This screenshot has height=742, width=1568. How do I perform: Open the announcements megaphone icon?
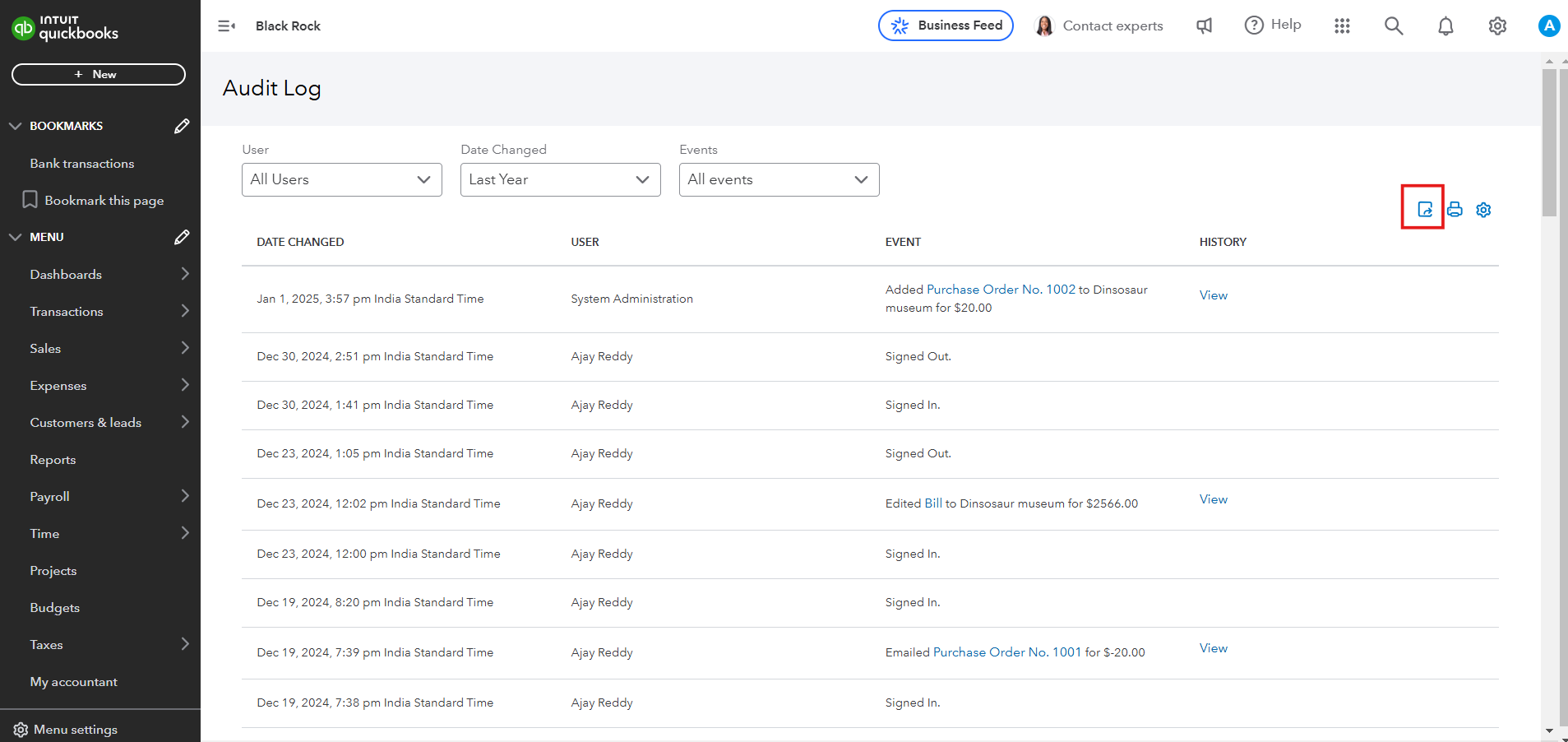(x=1205, y=26)
